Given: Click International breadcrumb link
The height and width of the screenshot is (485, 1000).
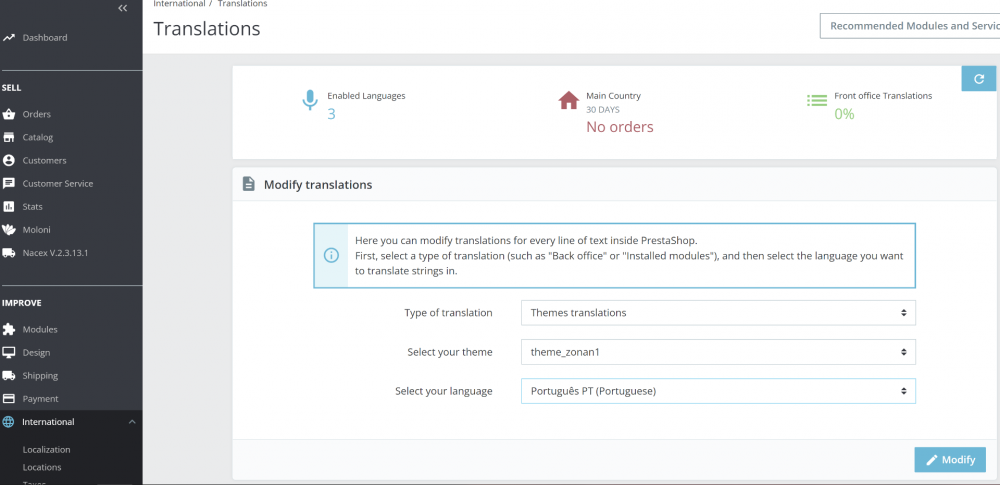Looking at the screenshot, I should [x=179, y=4].
